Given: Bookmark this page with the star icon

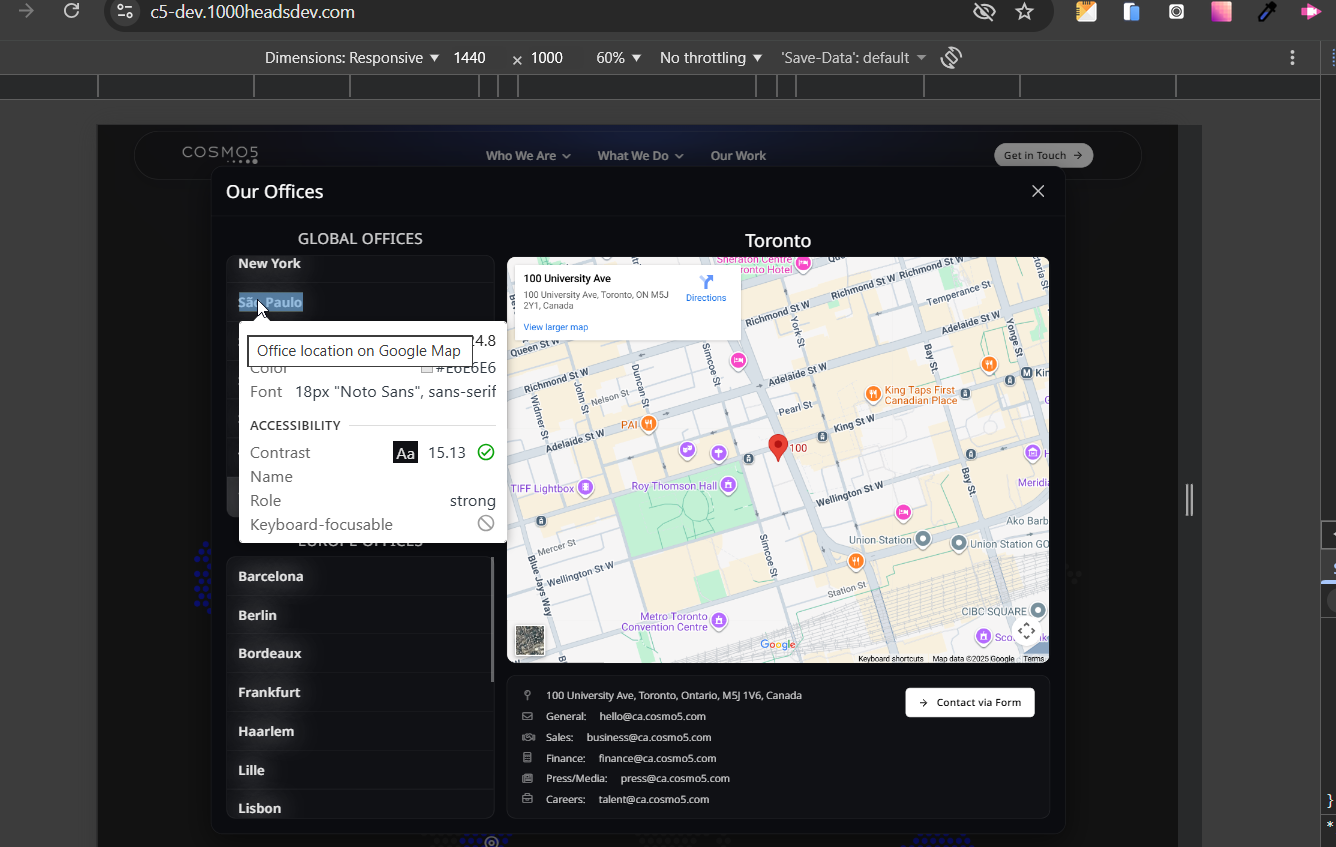Looking at the screenshot, I should 1024,12.
